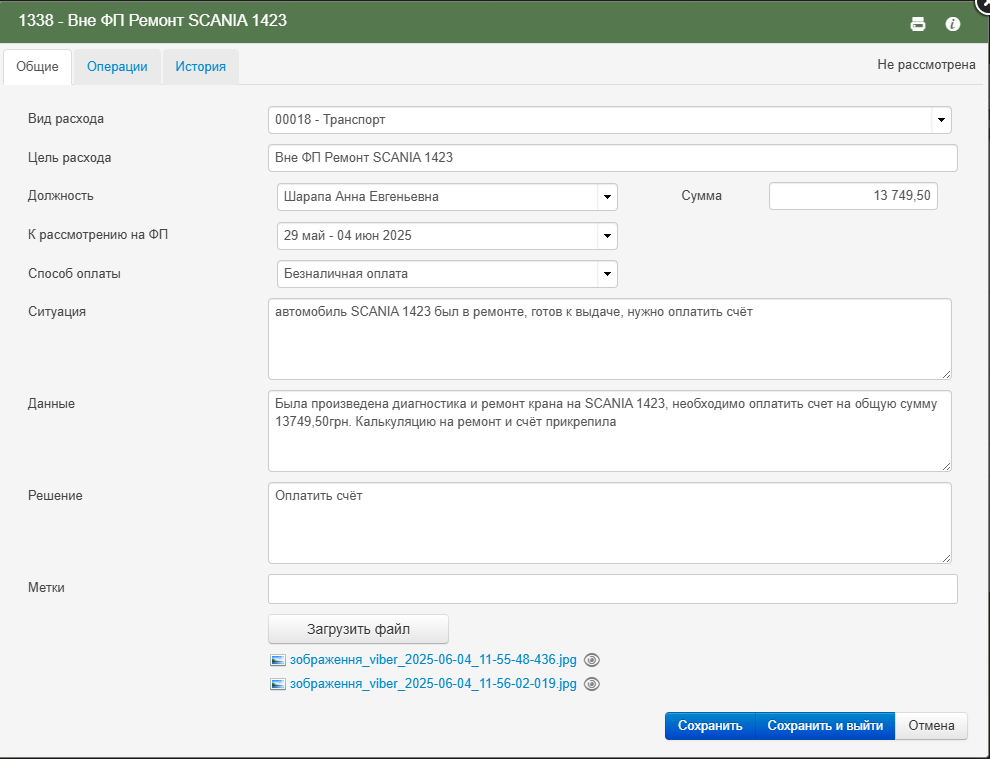This screenshot has width=990, height=759.
Task: Click the Цель расхода input field
Action: pyautogui.click(x=612, y=158)
